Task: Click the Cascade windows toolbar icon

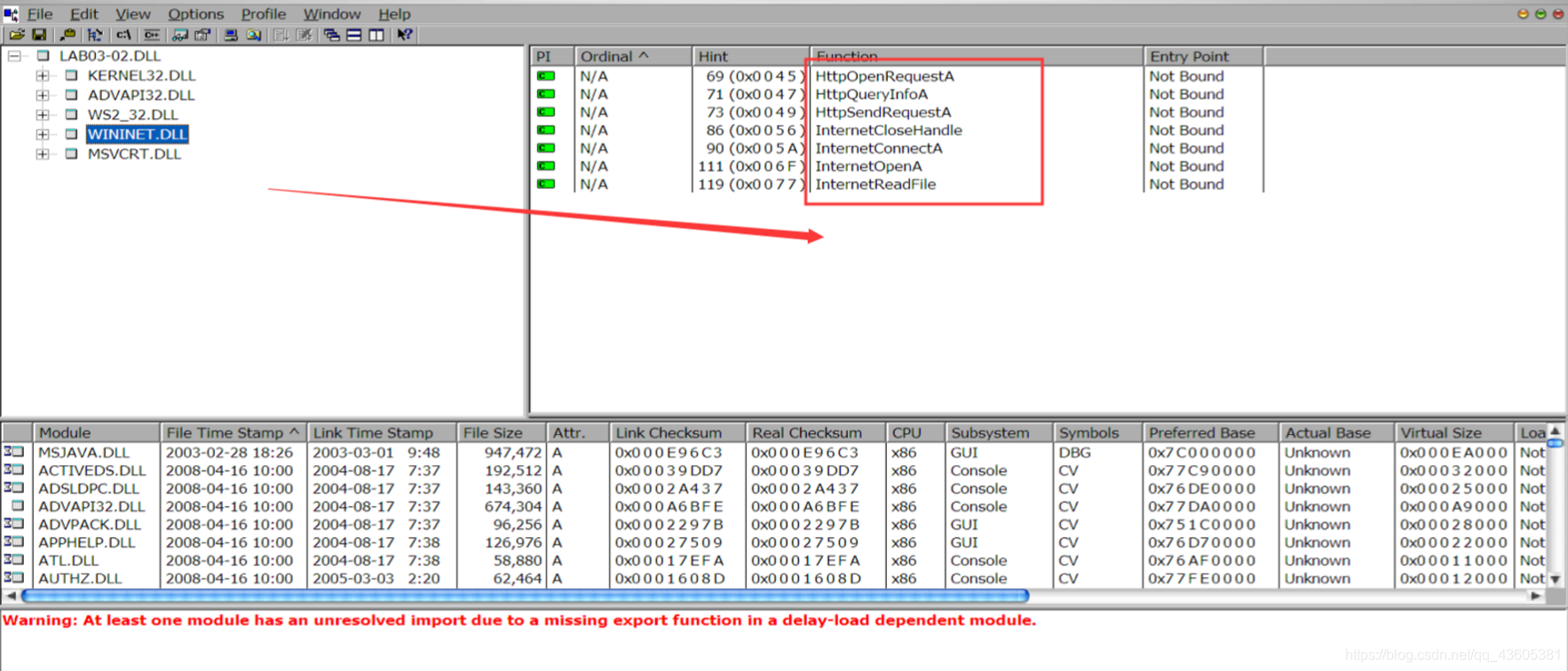Action: pyautogui.click(x=331, y=35)
